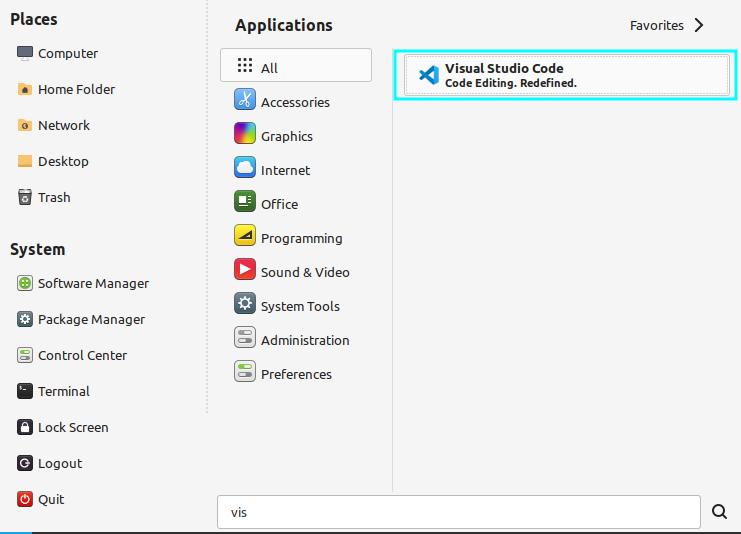This screenshot has height=534, width=741.
Task: Click the Package Manager label
Action: tap(92, 319)
